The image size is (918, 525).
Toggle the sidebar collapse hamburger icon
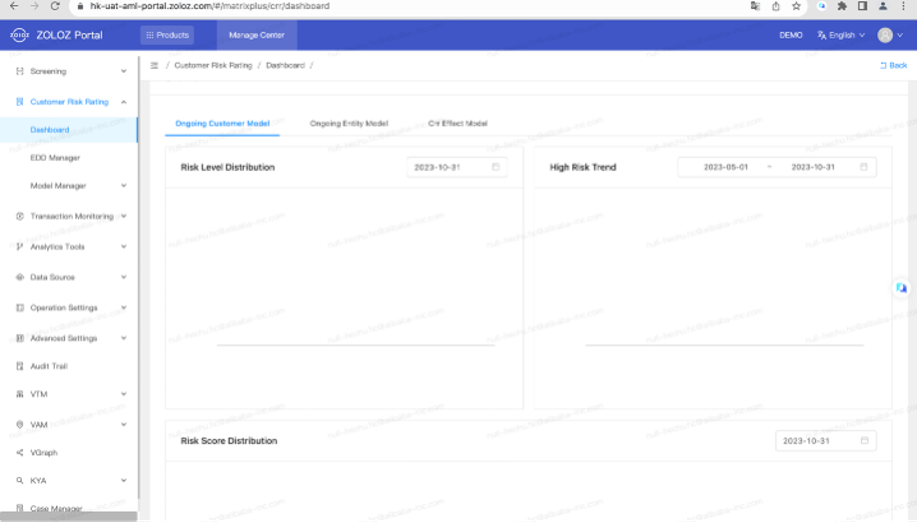pos(155,66)
